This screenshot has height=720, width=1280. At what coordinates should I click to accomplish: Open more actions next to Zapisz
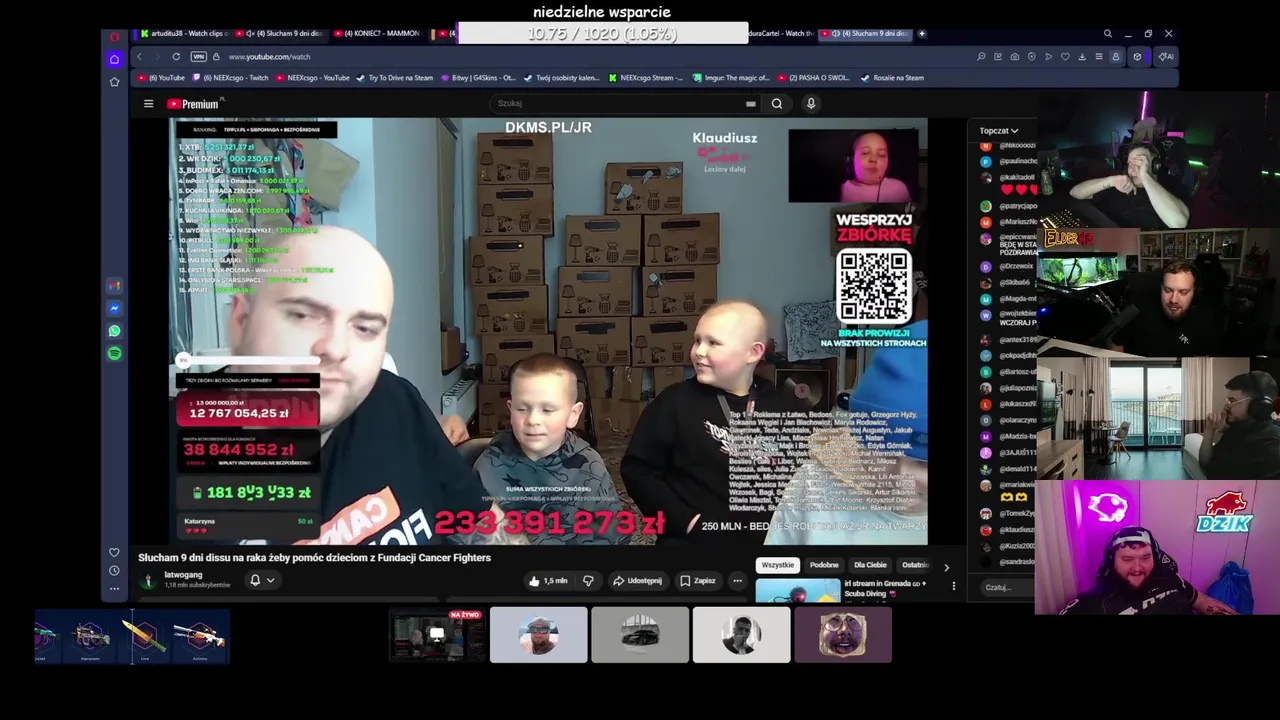737,581
